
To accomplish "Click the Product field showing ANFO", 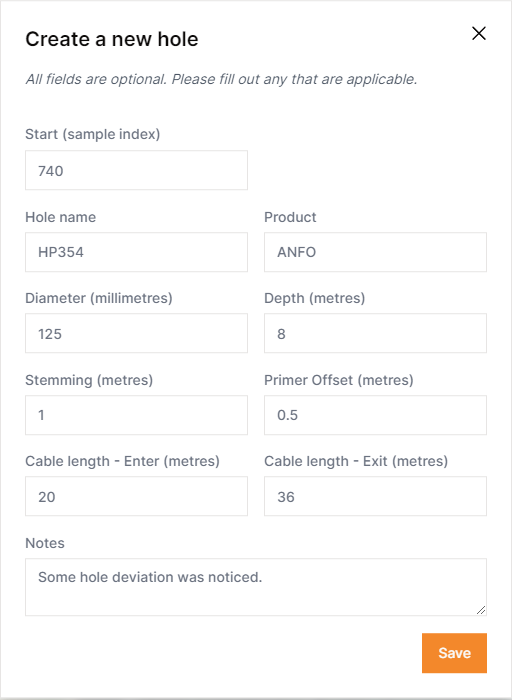I will (x=375, y=252).
